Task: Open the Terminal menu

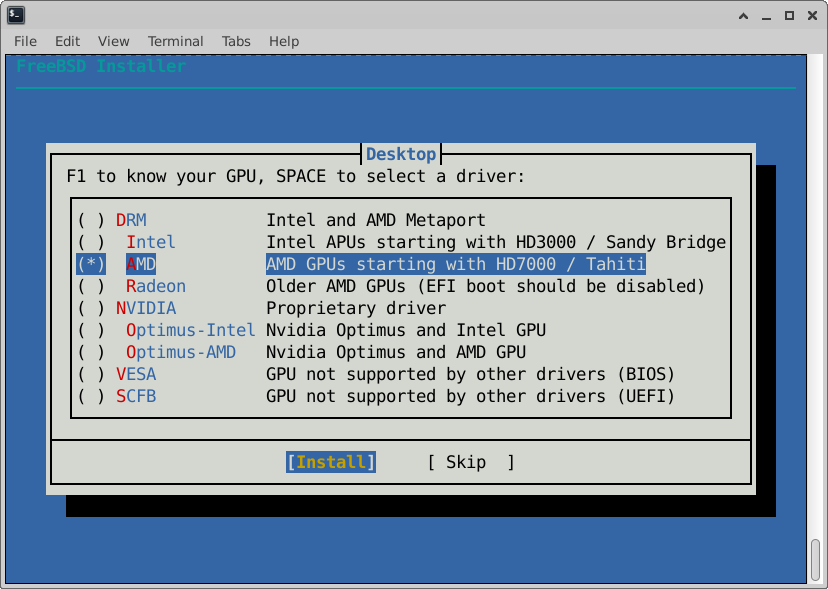Action: click(175, 41)
